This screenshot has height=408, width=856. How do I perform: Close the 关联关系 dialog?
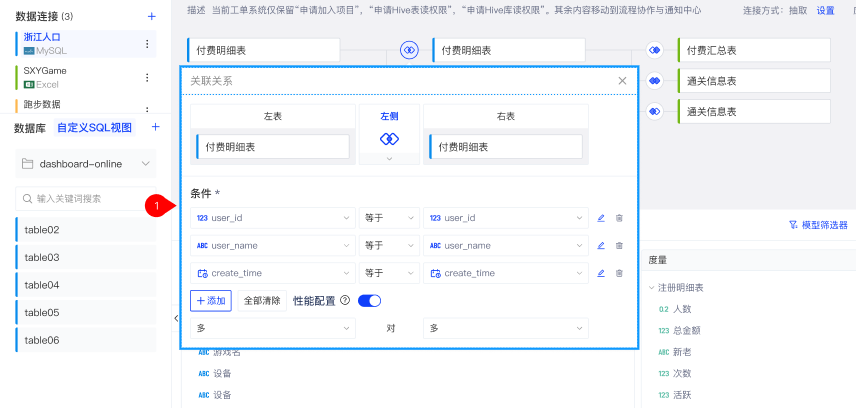point(622,81)
